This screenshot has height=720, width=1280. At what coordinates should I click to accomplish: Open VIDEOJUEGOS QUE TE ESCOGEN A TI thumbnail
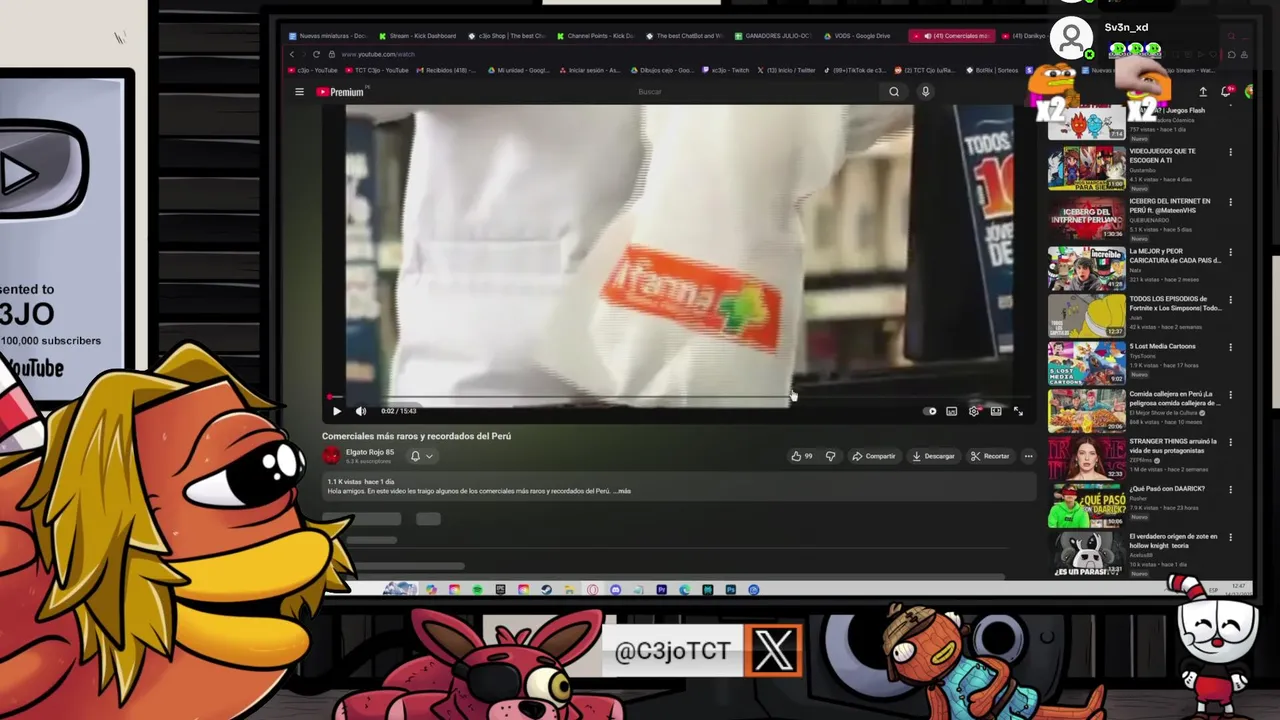coord(1086,168)
